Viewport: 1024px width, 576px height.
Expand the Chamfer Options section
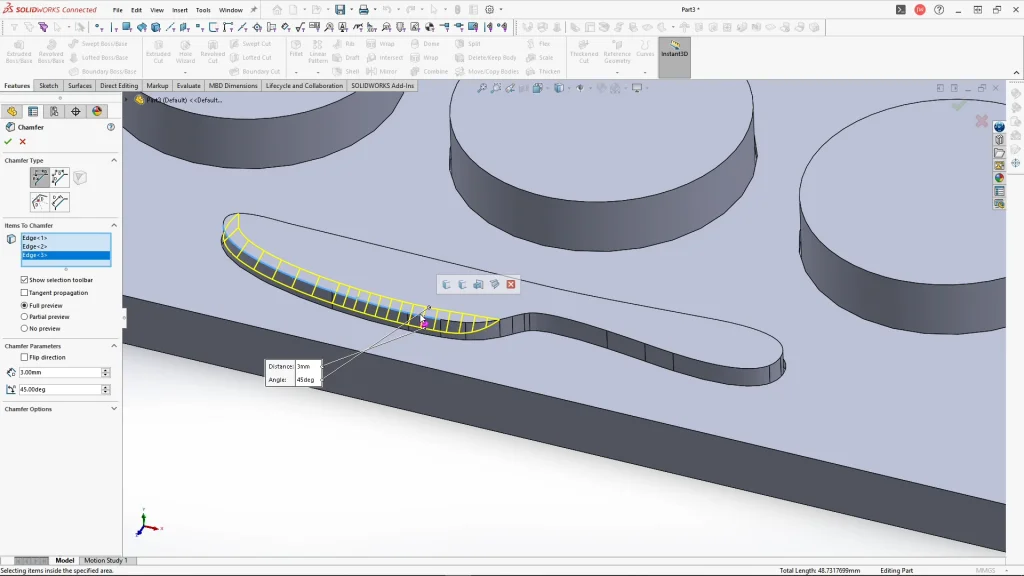point(113,409)
